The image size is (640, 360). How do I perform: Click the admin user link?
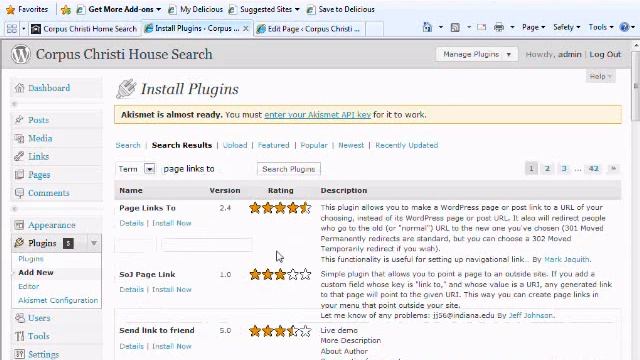click(569, 54)
